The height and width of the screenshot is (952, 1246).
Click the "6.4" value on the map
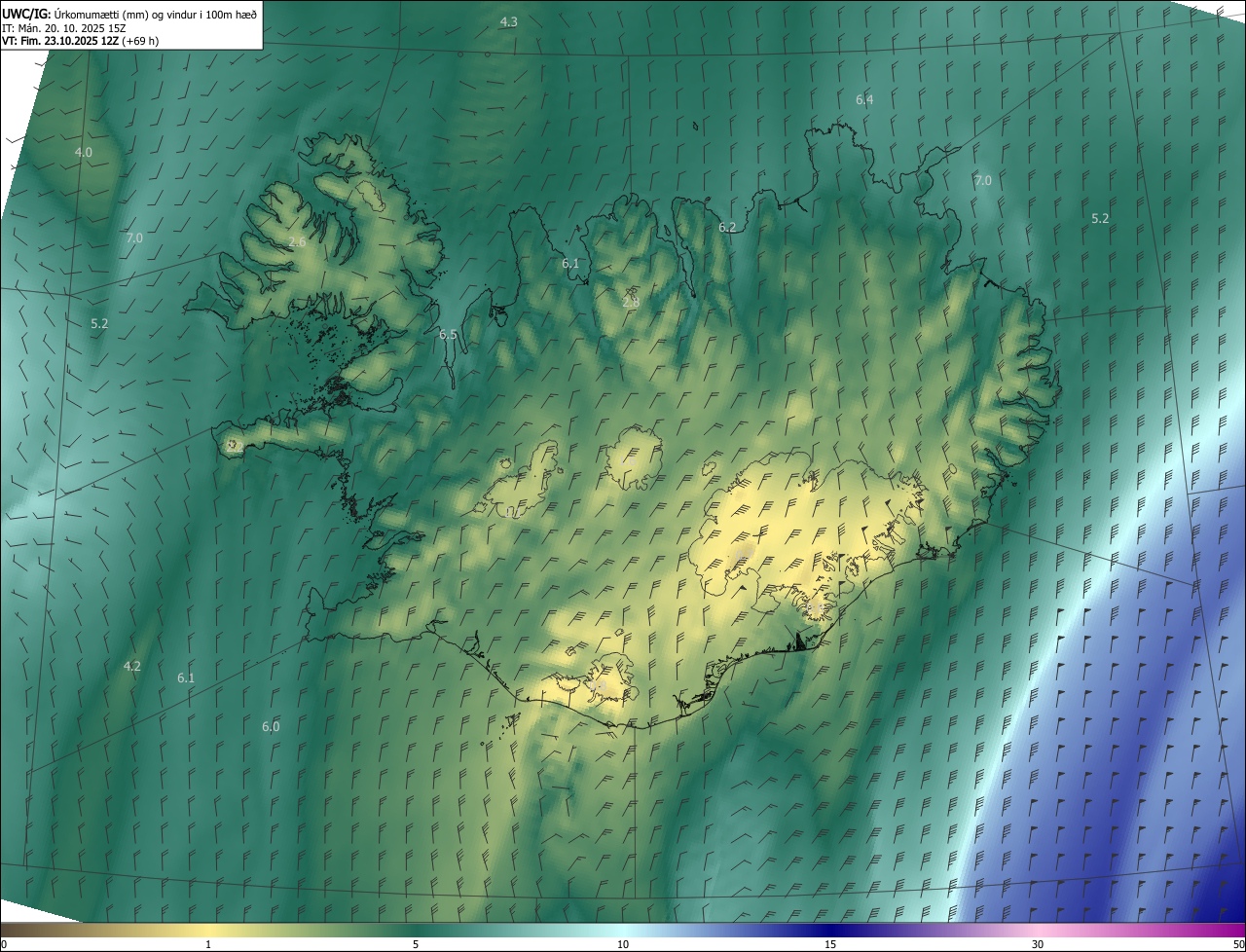pos(864,99)
